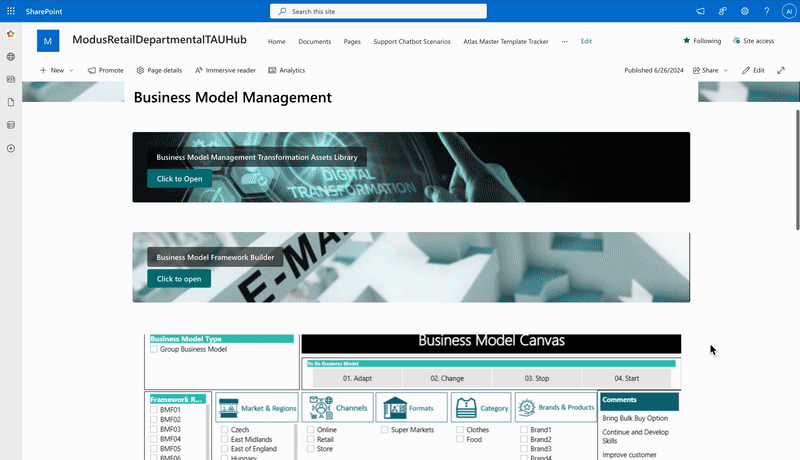Select the Formats store icon
Screen dimensions: 800x460
[395, 408]
